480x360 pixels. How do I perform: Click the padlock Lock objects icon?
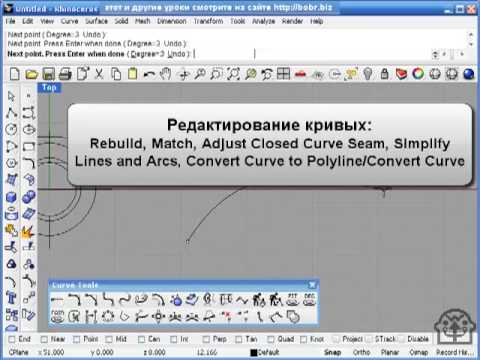[x=384, y=74]
